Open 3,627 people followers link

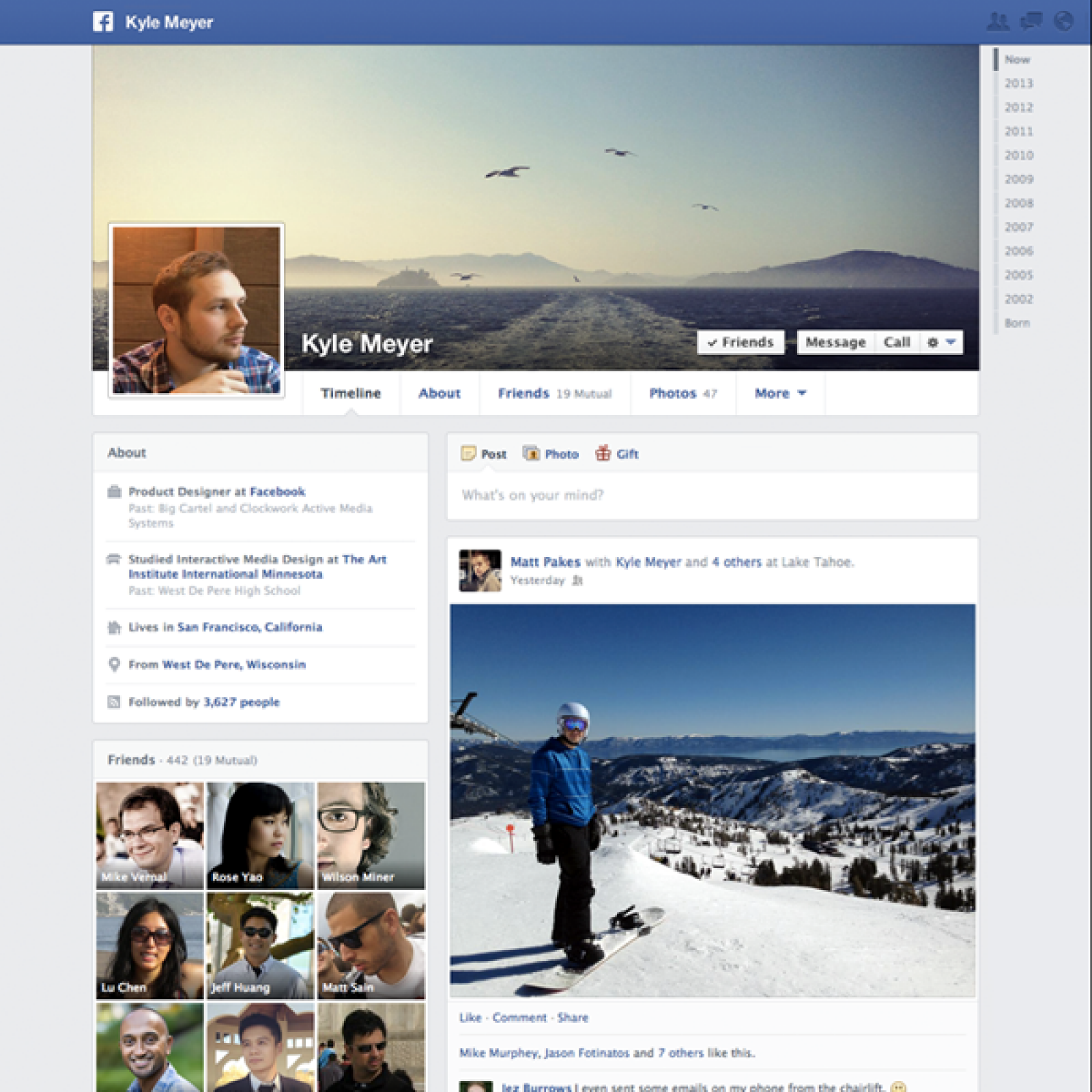tap(242, 702)
